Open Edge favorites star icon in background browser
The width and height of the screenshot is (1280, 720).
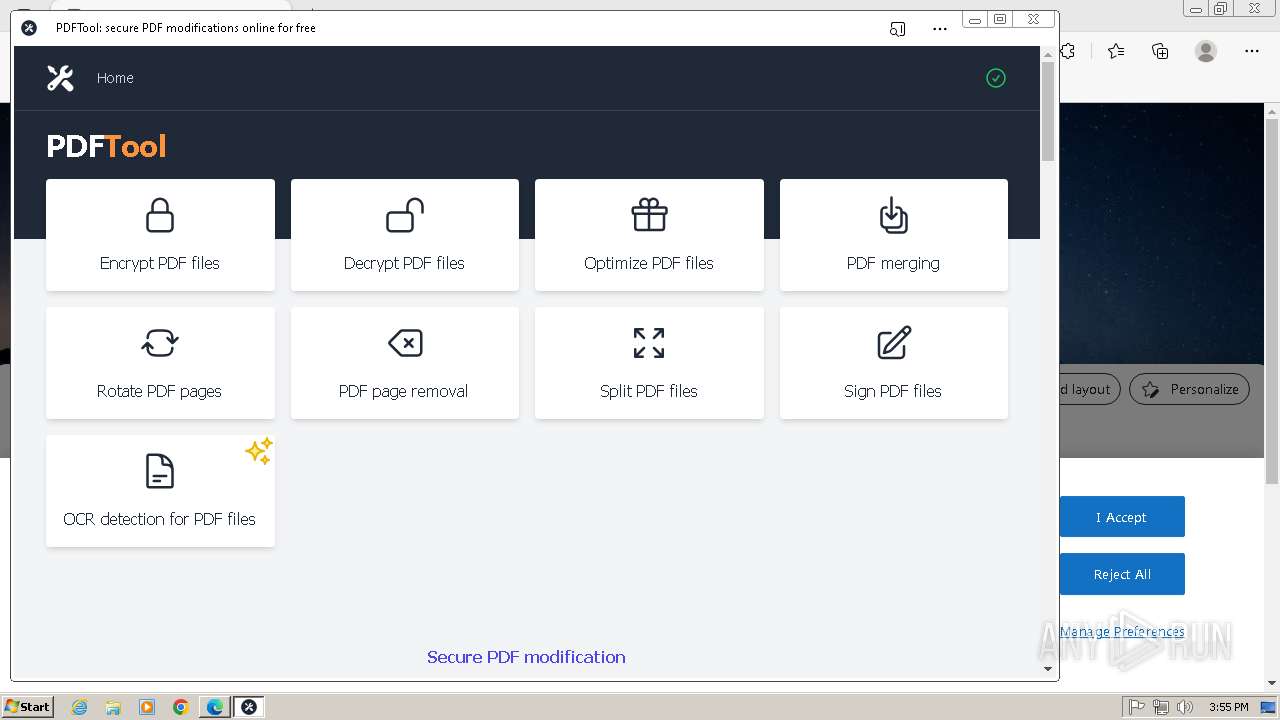coord(1116,51)
